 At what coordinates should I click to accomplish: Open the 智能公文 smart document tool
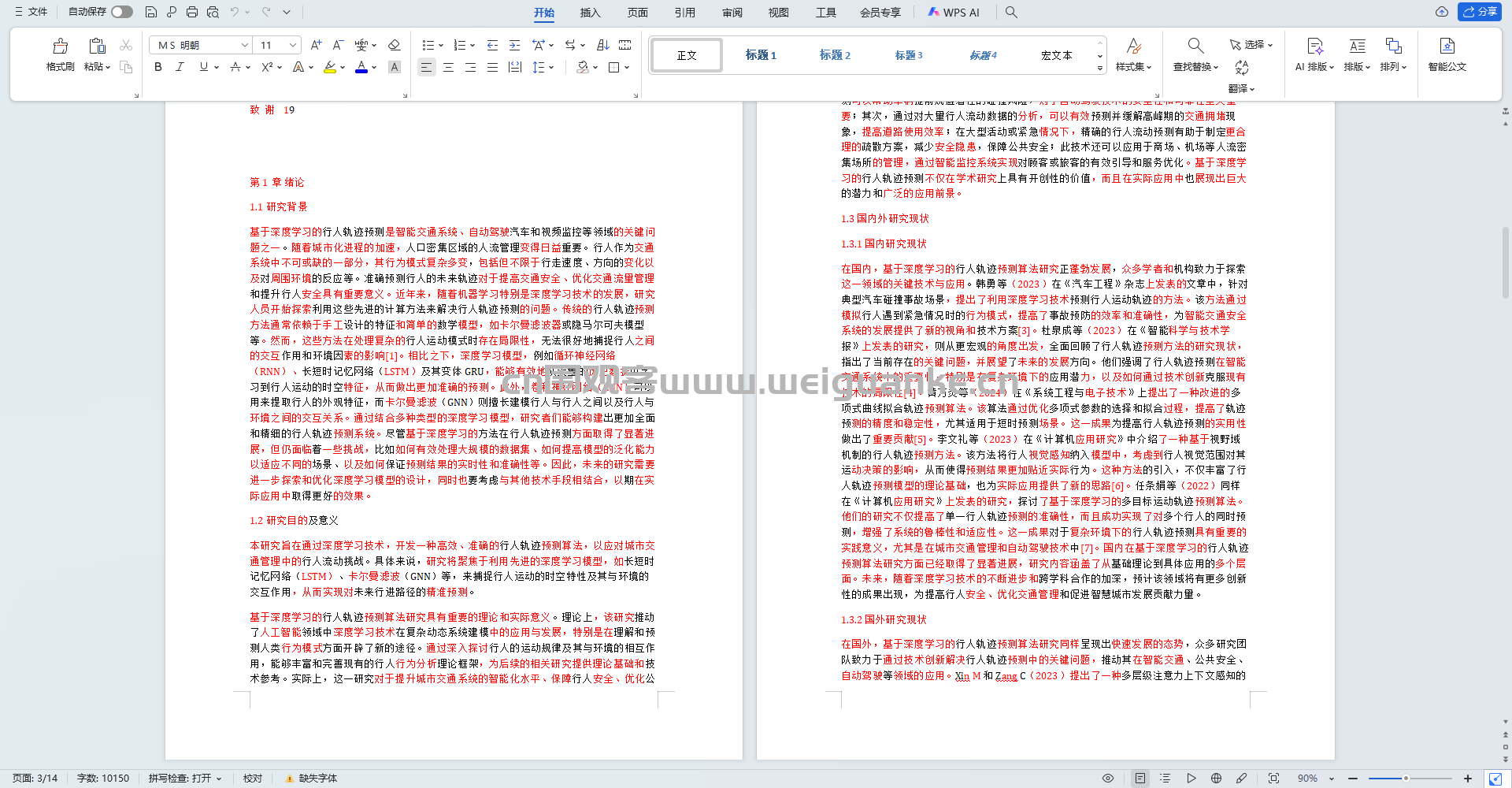tap(1447, 54)
